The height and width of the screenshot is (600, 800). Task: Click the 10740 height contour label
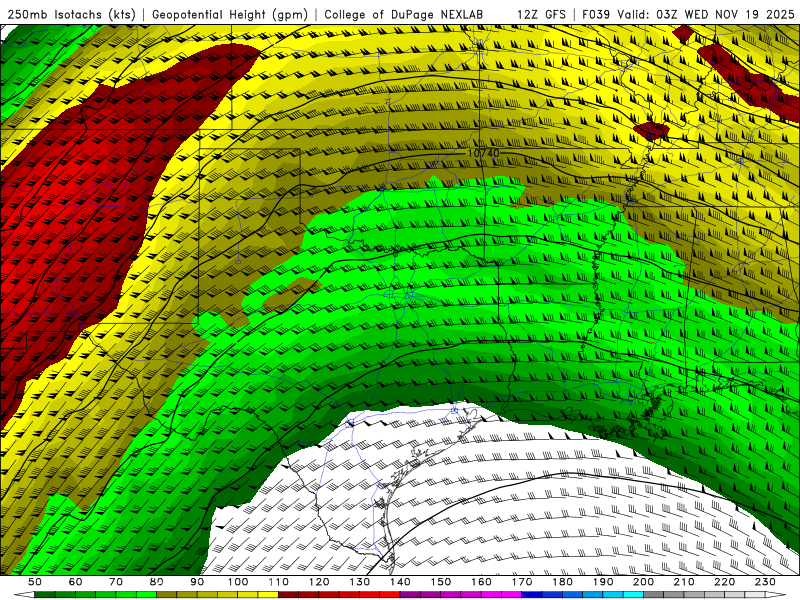coord(483,153)
